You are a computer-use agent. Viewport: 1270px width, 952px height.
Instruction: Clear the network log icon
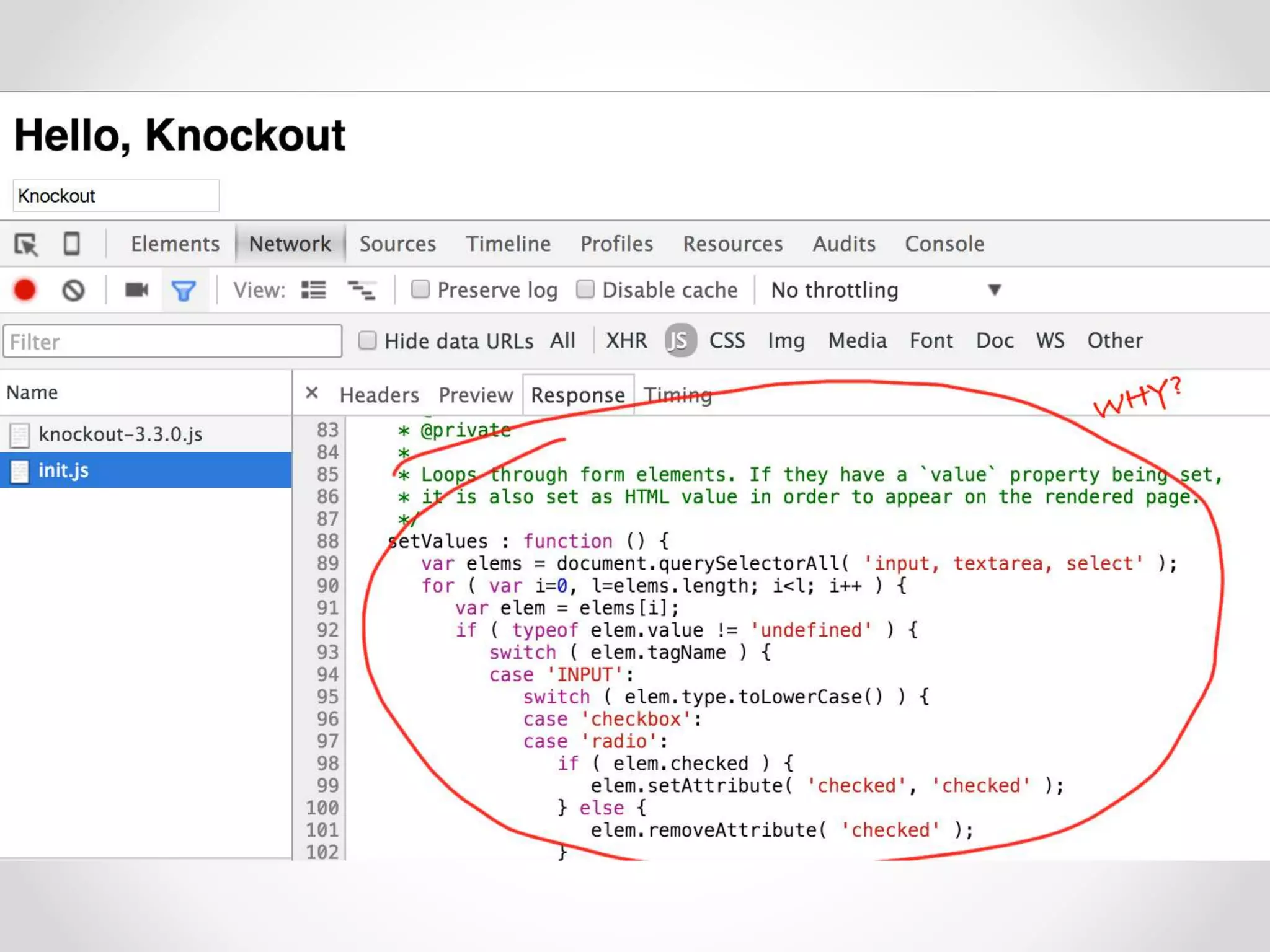73,290
